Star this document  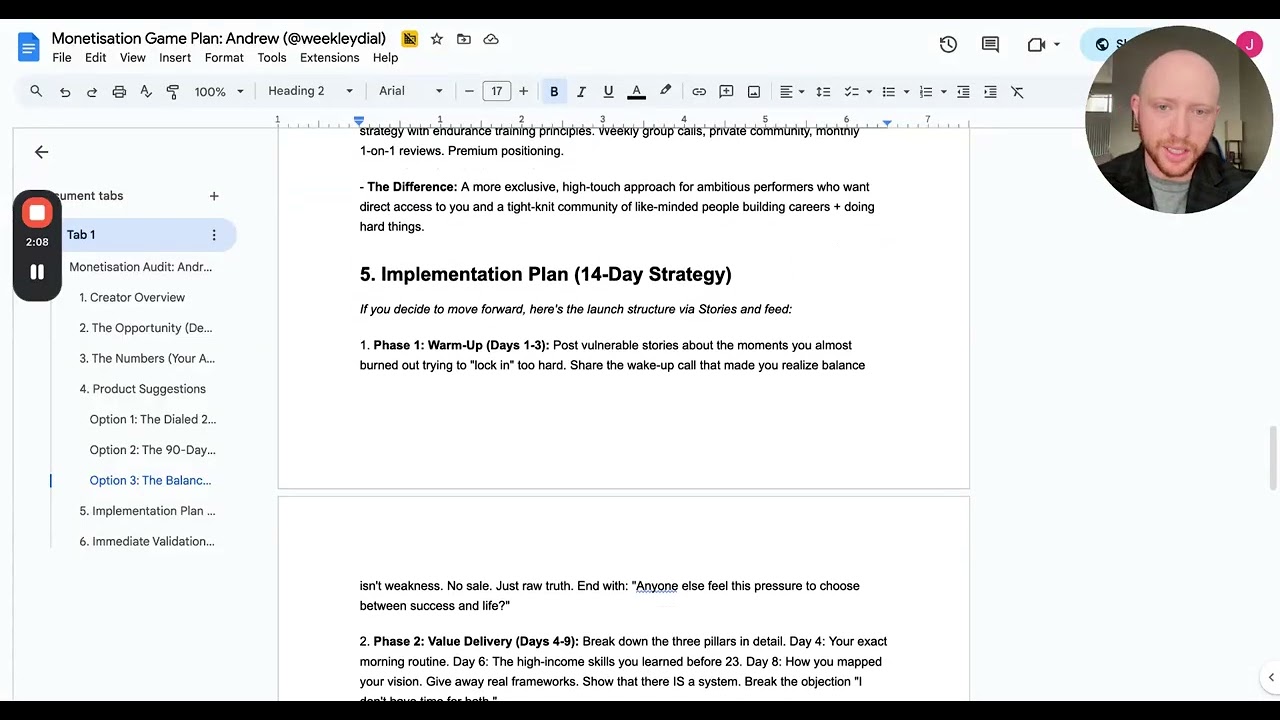click(437, 39)
